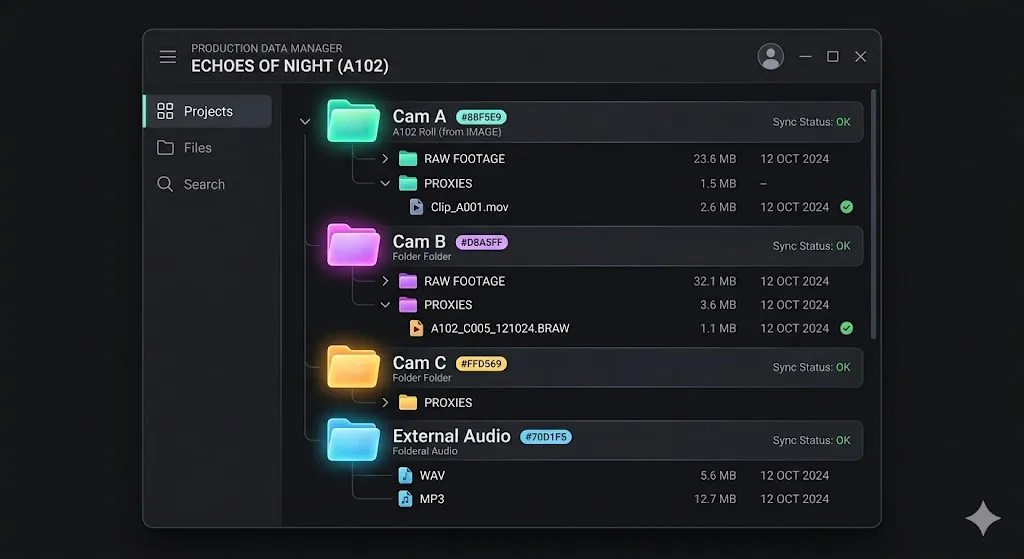Viewport: 1024px width, 559px height.
Task: Click the 23.6 MB size value
Action: 714,159
